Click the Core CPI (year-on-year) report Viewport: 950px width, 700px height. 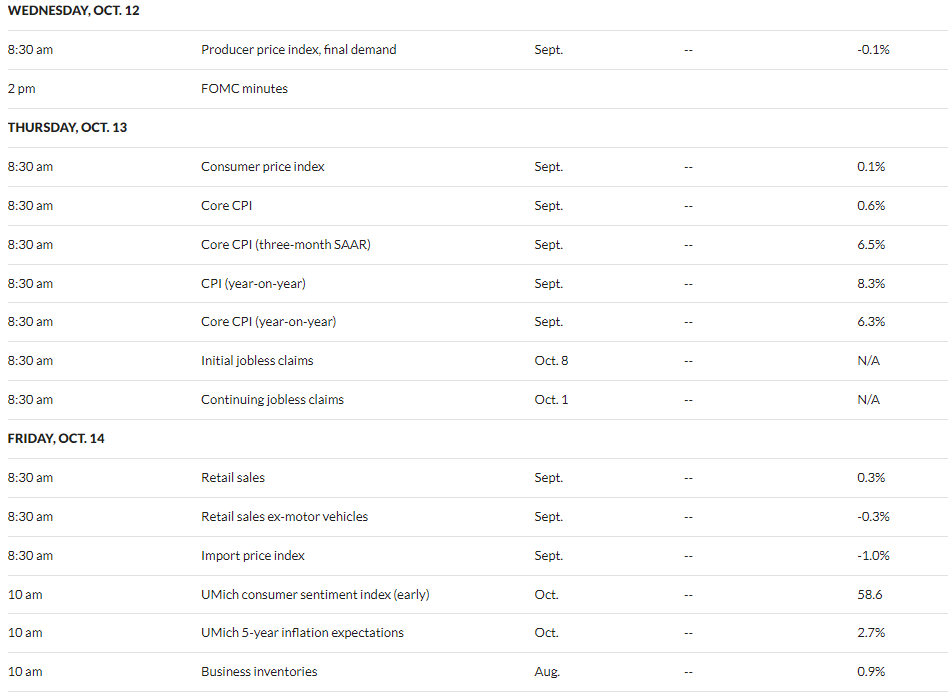click(268, 321)
